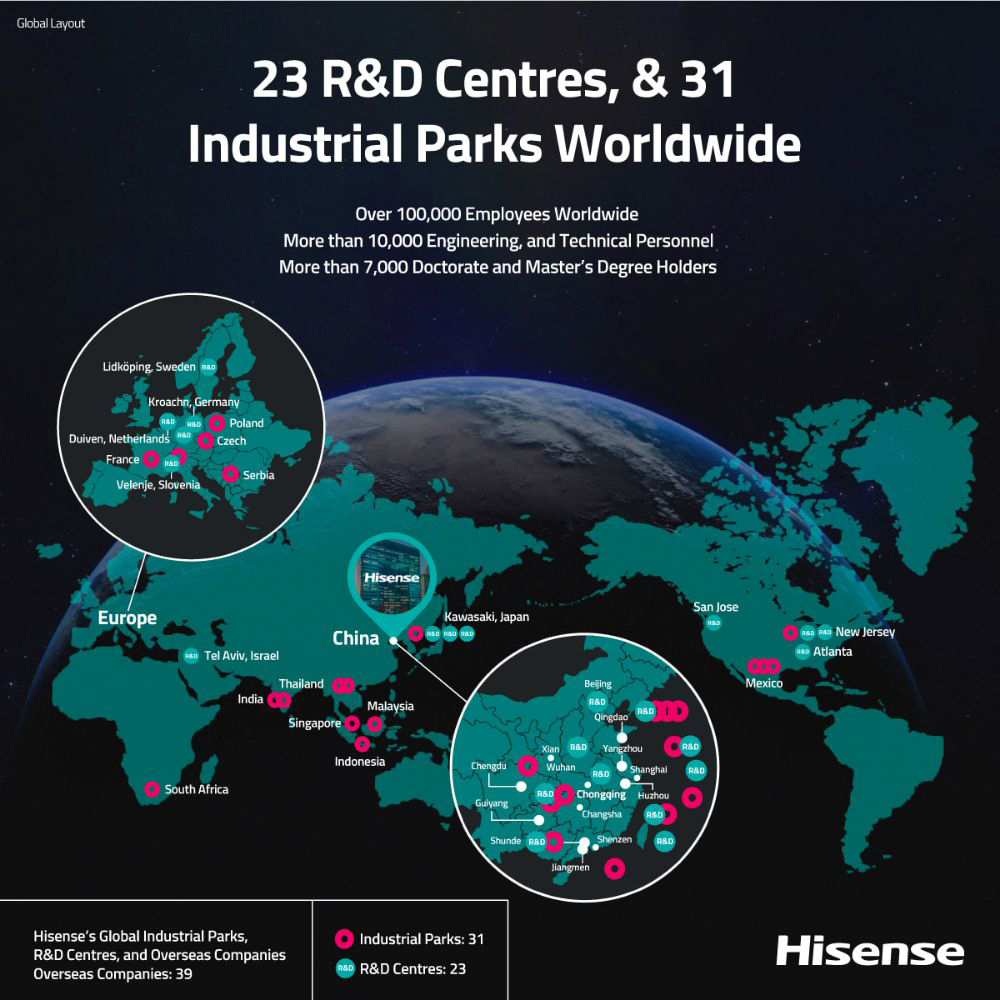The height and width of the screenshot is (1000, 1000).
Task: Click the pink marker next to Czech
Action: tap(205, 440)
